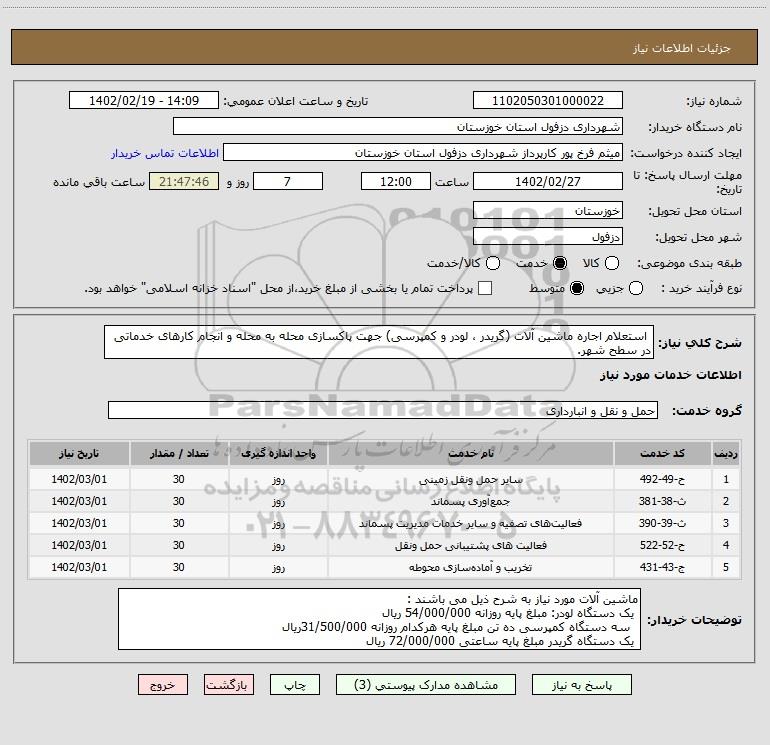Click the چاپ print button
Screen dimensions: 770x745
295,685
